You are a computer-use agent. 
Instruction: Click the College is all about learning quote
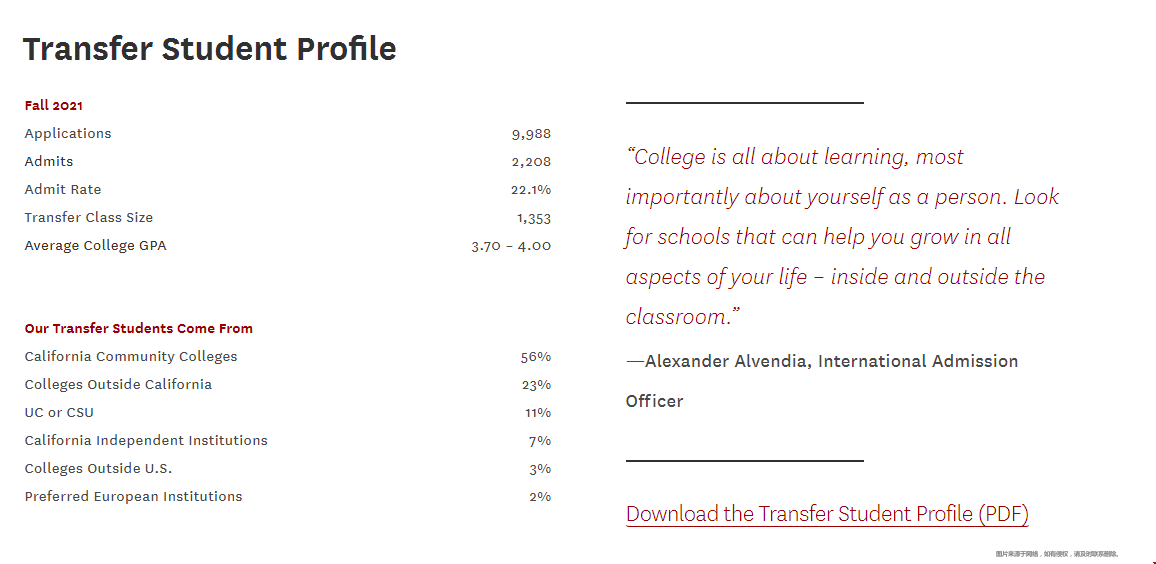(843, 237)
